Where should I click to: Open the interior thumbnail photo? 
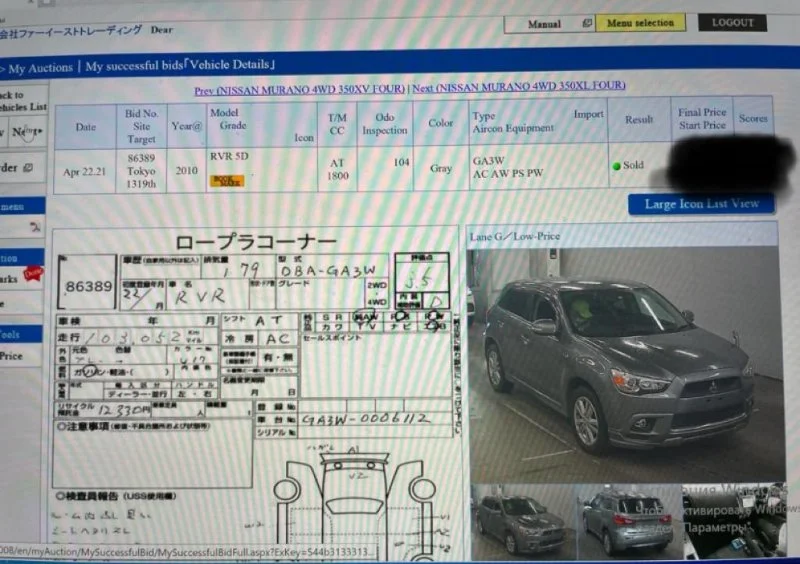tap(735, 521)
